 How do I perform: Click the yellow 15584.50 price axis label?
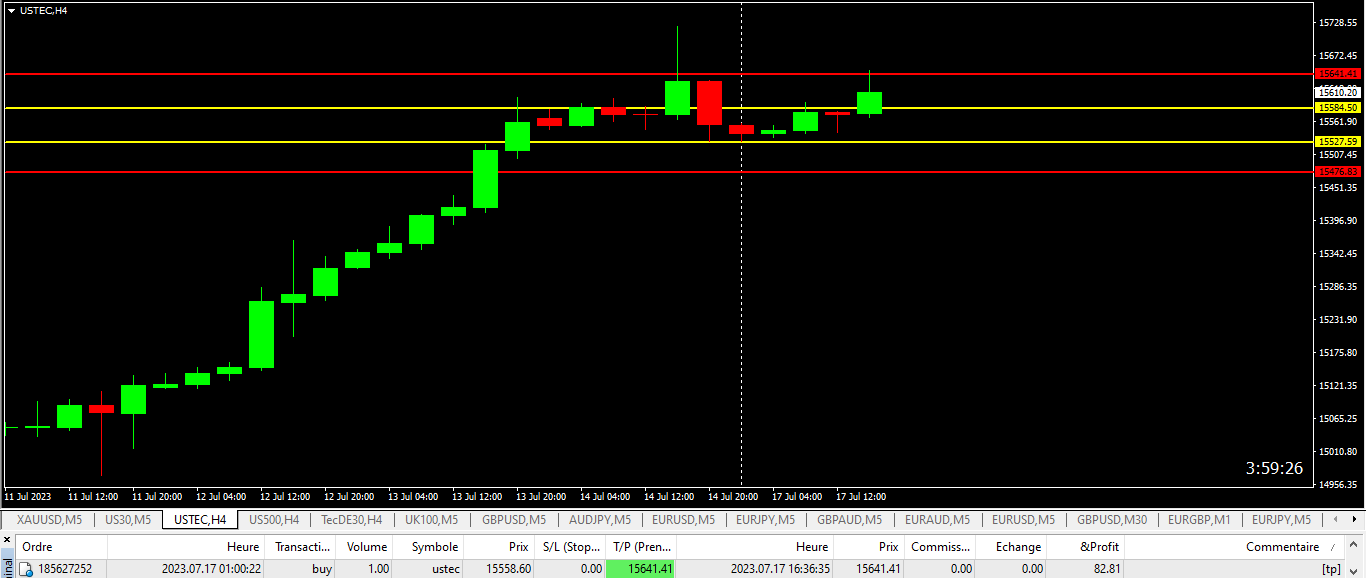[x=1338, y=107]
